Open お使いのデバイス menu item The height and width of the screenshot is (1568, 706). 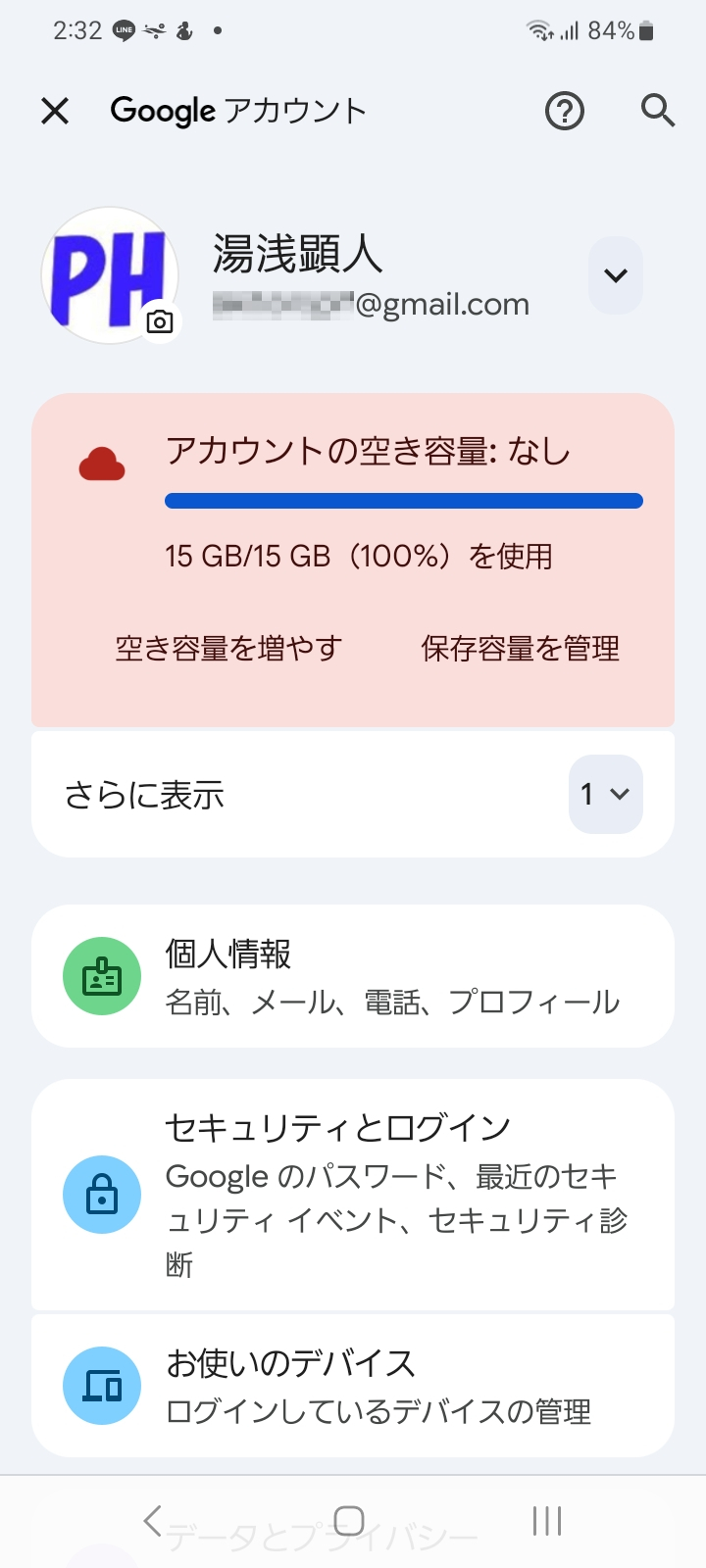pyautogui.click(x=392, y=1386)
